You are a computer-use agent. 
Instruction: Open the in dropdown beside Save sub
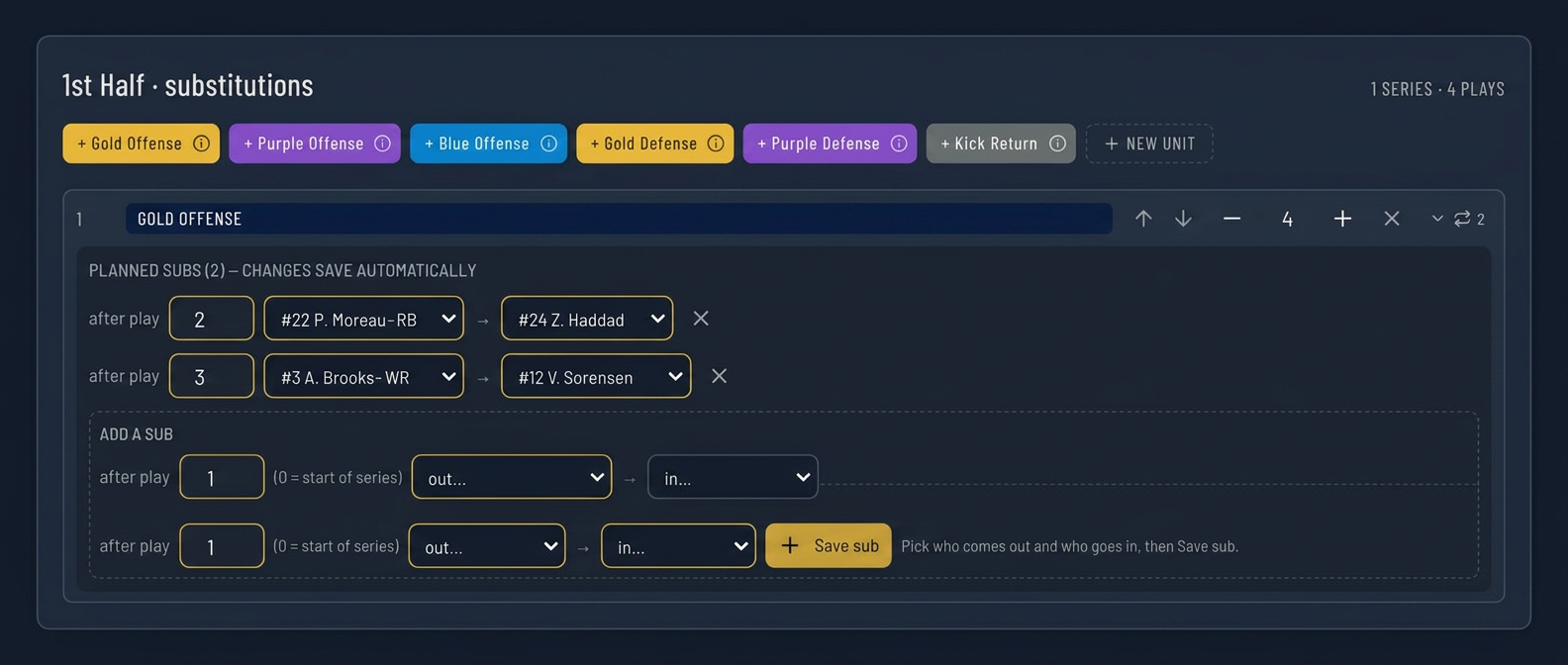(679, 546)
